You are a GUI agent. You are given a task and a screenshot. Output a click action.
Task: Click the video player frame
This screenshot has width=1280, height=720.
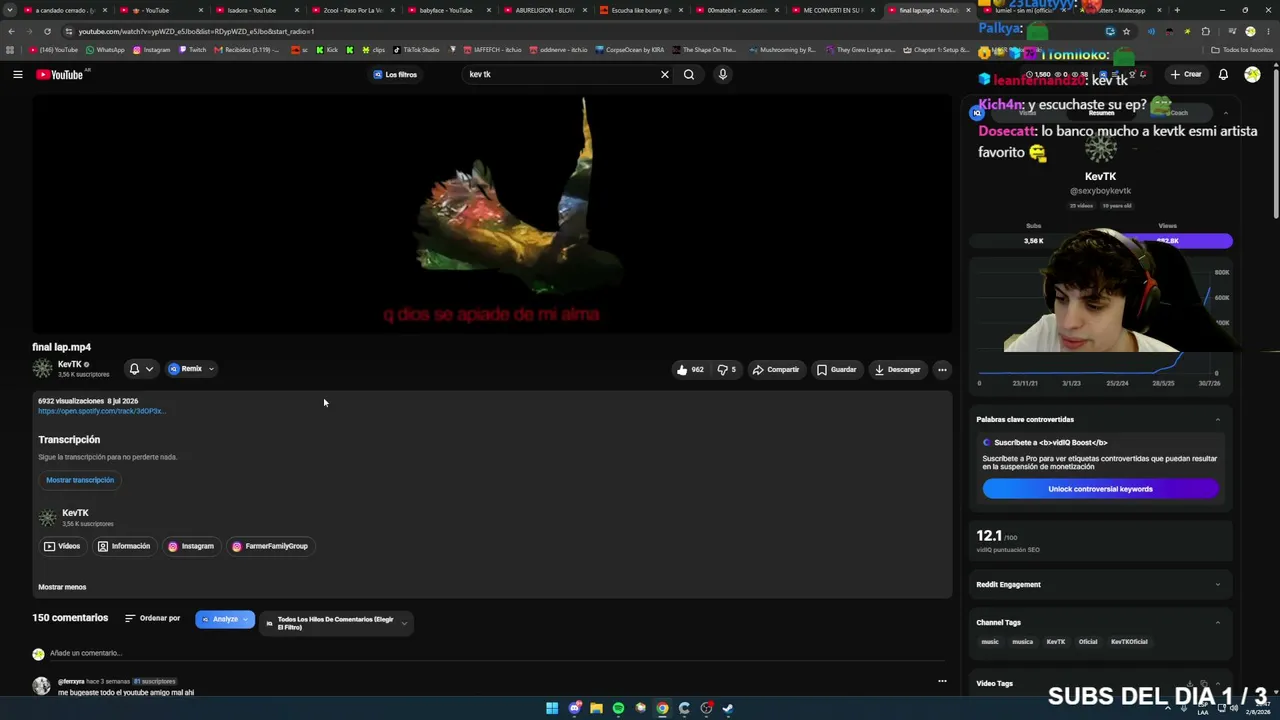pyautogui.click(x=492, y=213)
